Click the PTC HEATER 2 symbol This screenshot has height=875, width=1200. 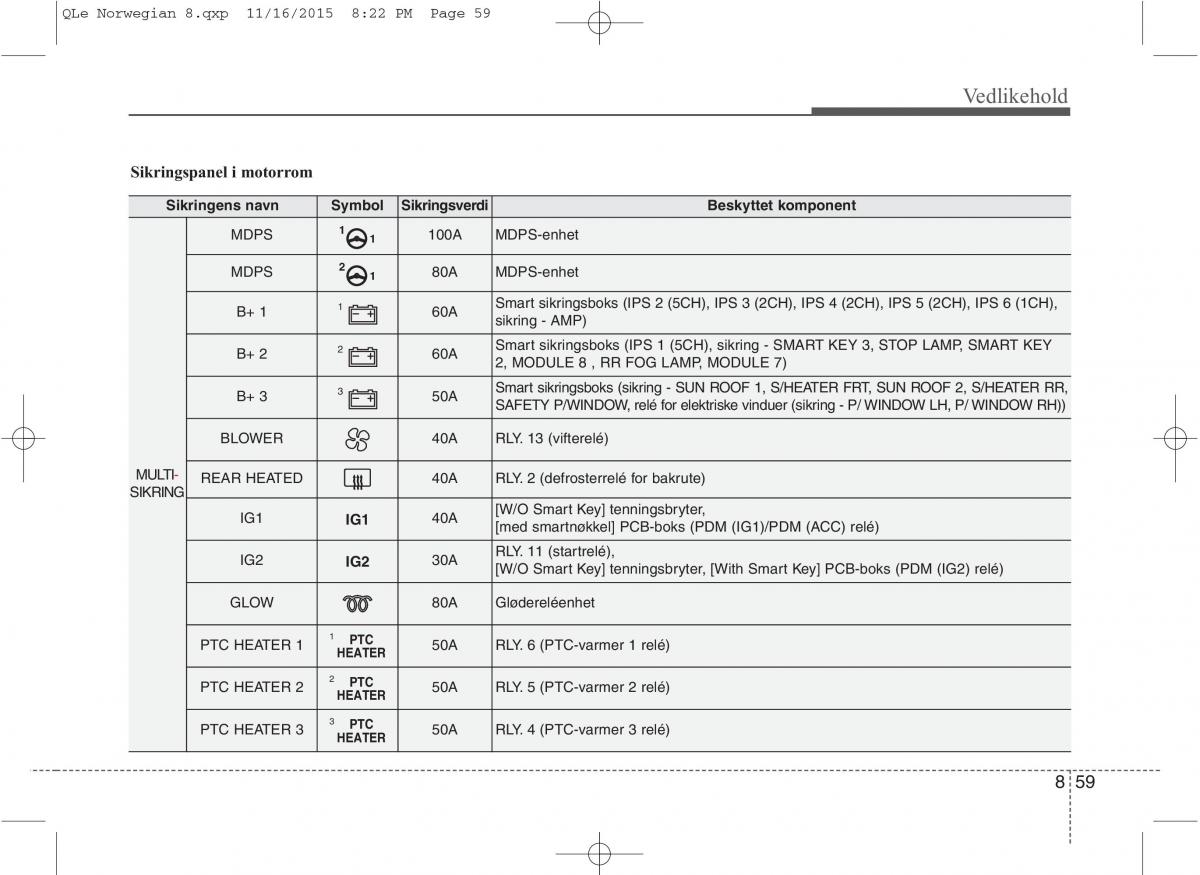pyautogui.click(x=358, y=688)
